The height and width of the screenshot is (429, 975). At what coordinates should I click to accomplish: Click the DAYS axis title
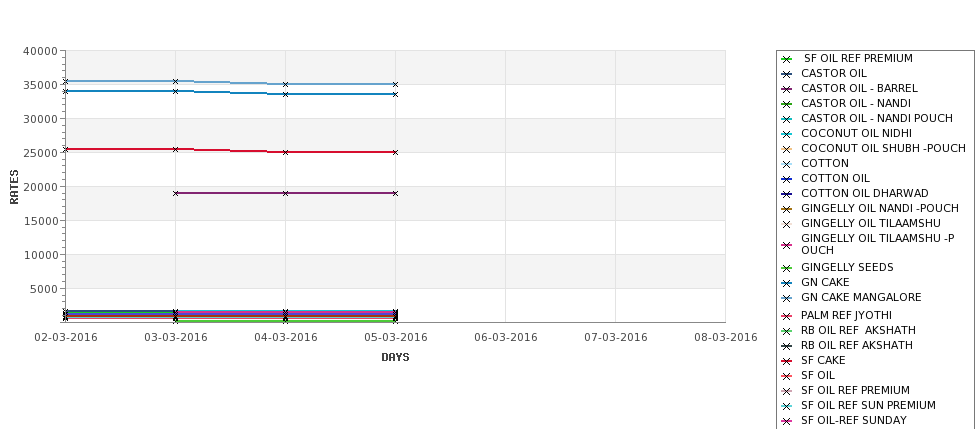click(x=395, y=358)
